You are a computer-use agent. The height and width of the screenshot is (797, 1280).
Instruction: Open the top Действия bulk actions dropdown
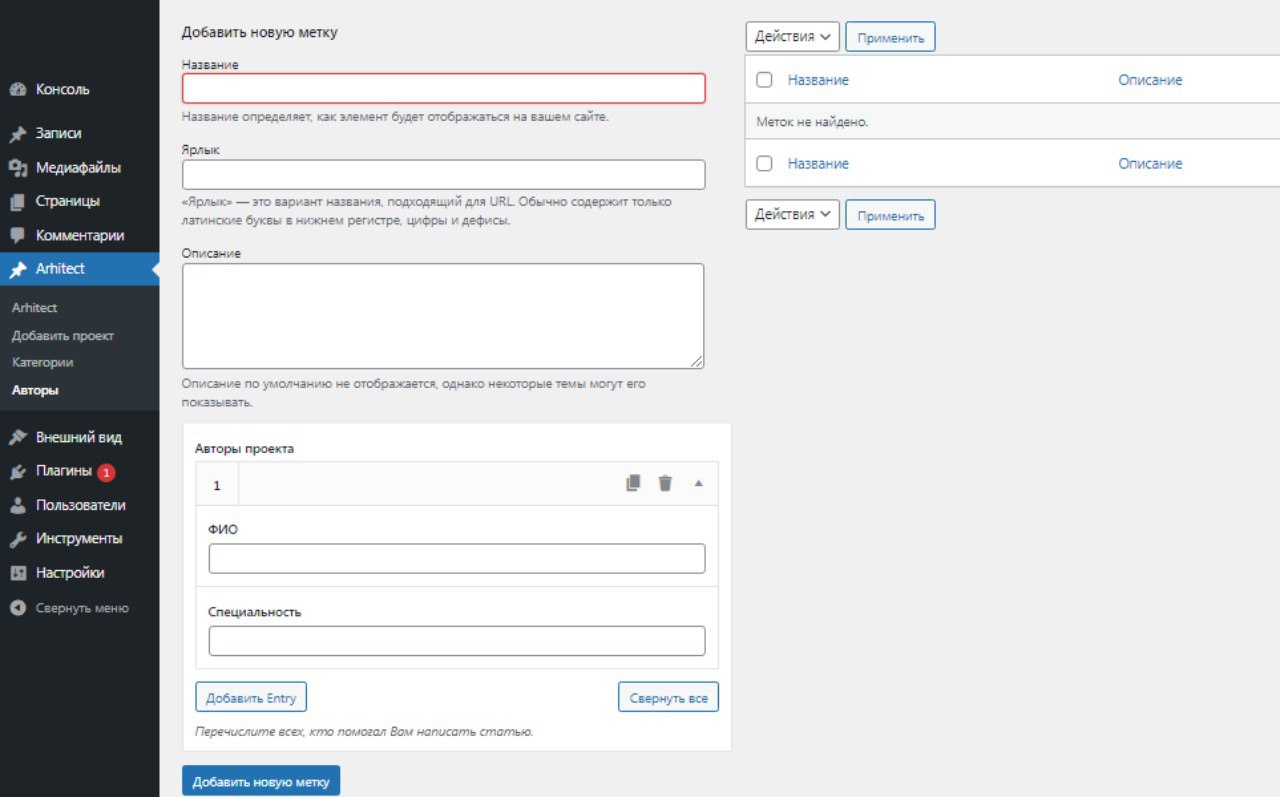(x=793, y=37)
